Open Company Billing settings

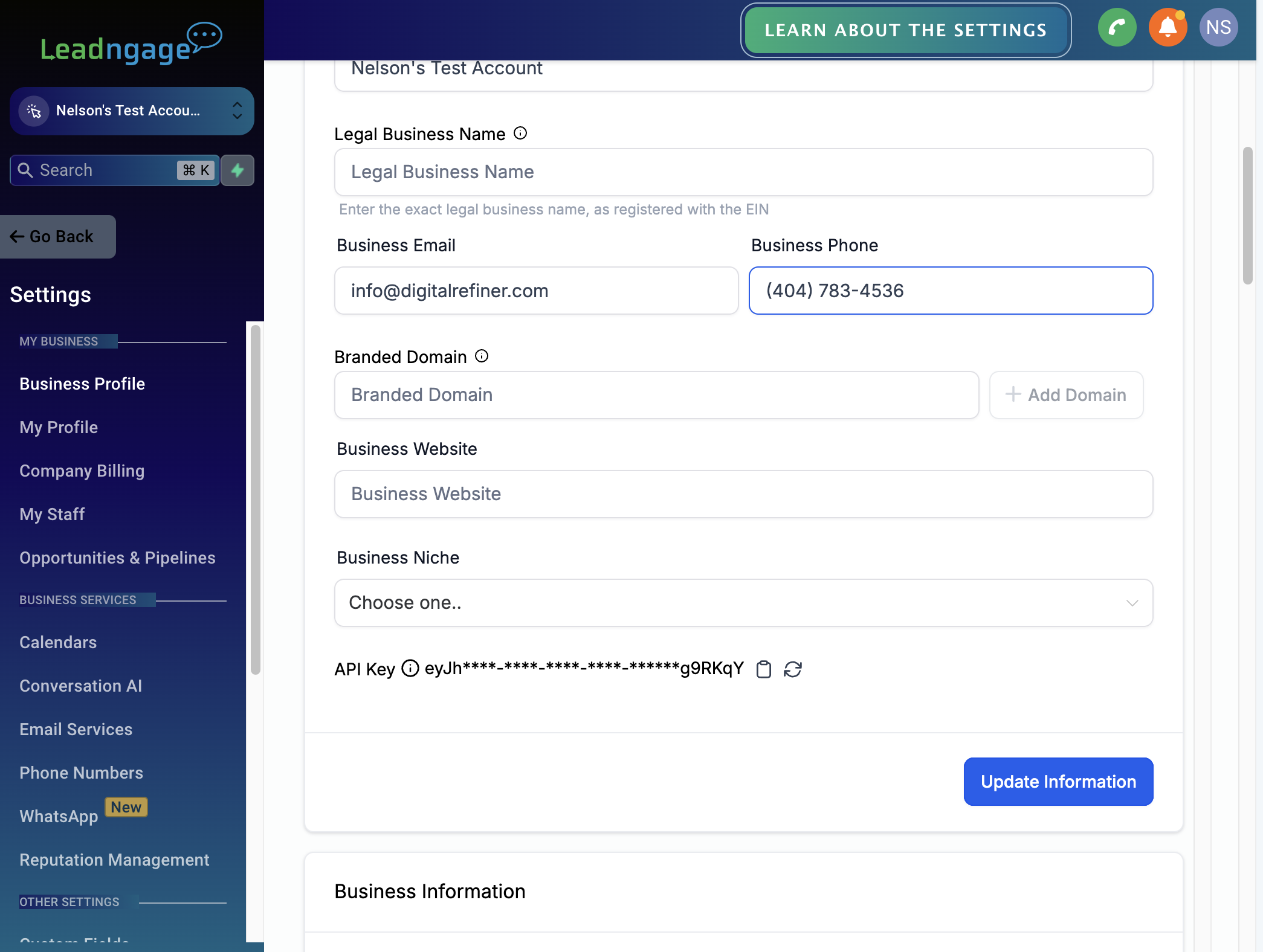click(x=82, y=471)
